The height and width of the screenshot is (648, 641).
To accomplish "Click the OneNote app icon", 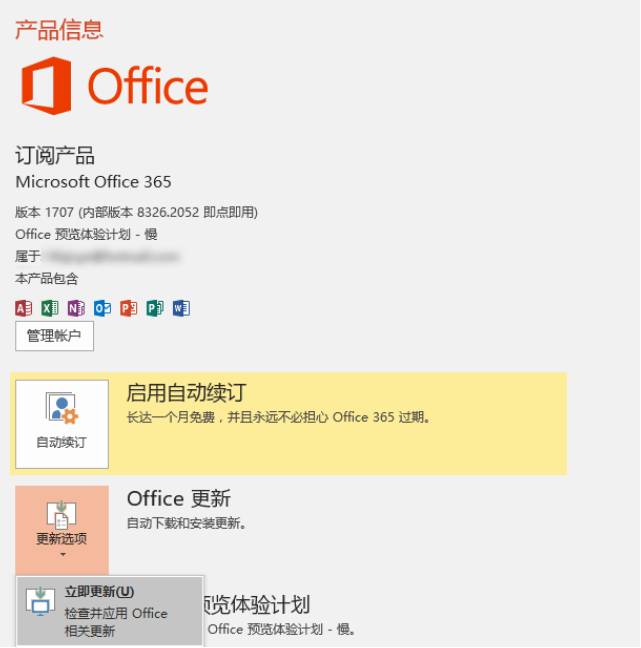I will (76, 308).
